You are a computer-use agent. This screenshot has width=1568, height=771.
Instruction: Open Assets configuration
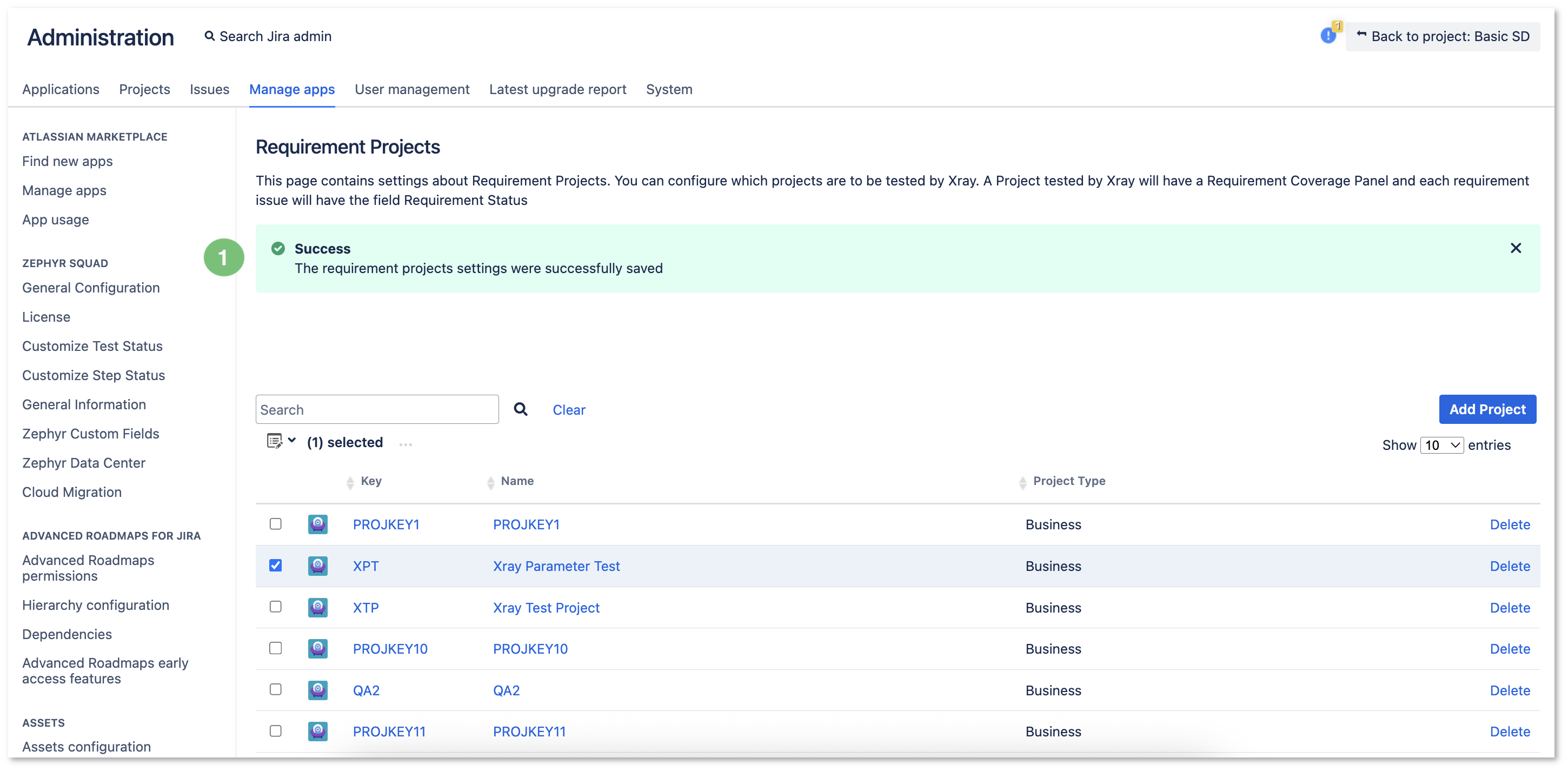tap(86, 746)
